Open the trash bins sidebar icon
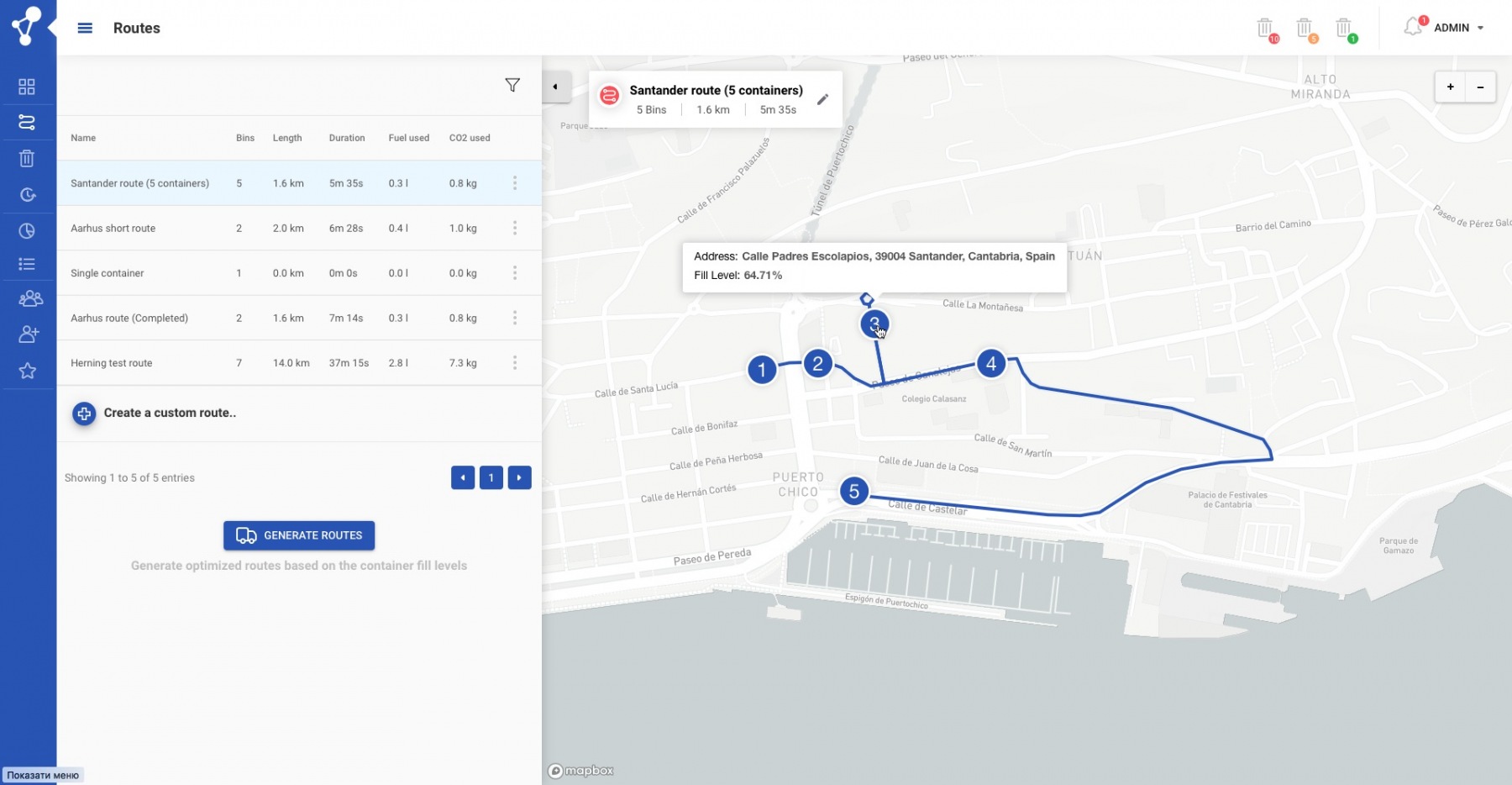Screen dimensions: 1512x785 click(27, 158)
